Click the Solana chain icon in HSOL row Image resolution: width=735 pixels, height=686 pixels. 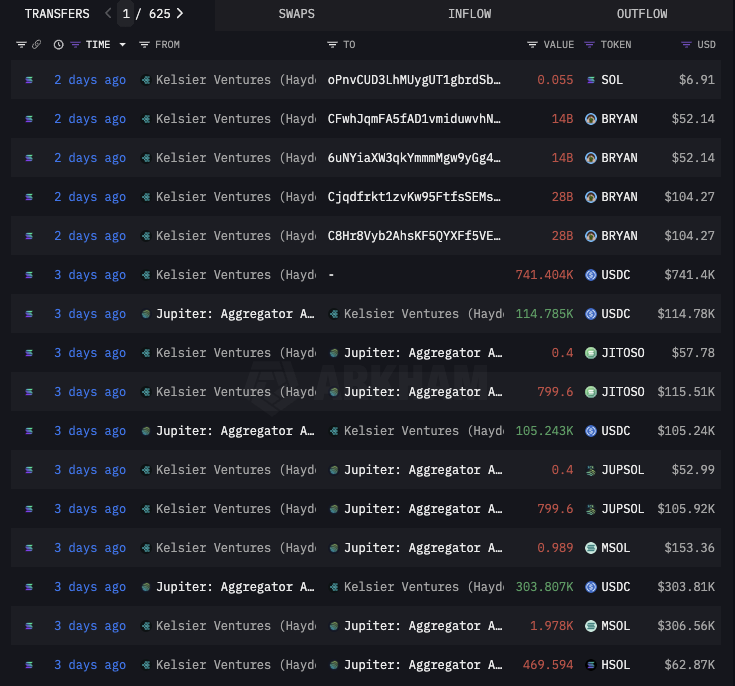coord(29,664)
